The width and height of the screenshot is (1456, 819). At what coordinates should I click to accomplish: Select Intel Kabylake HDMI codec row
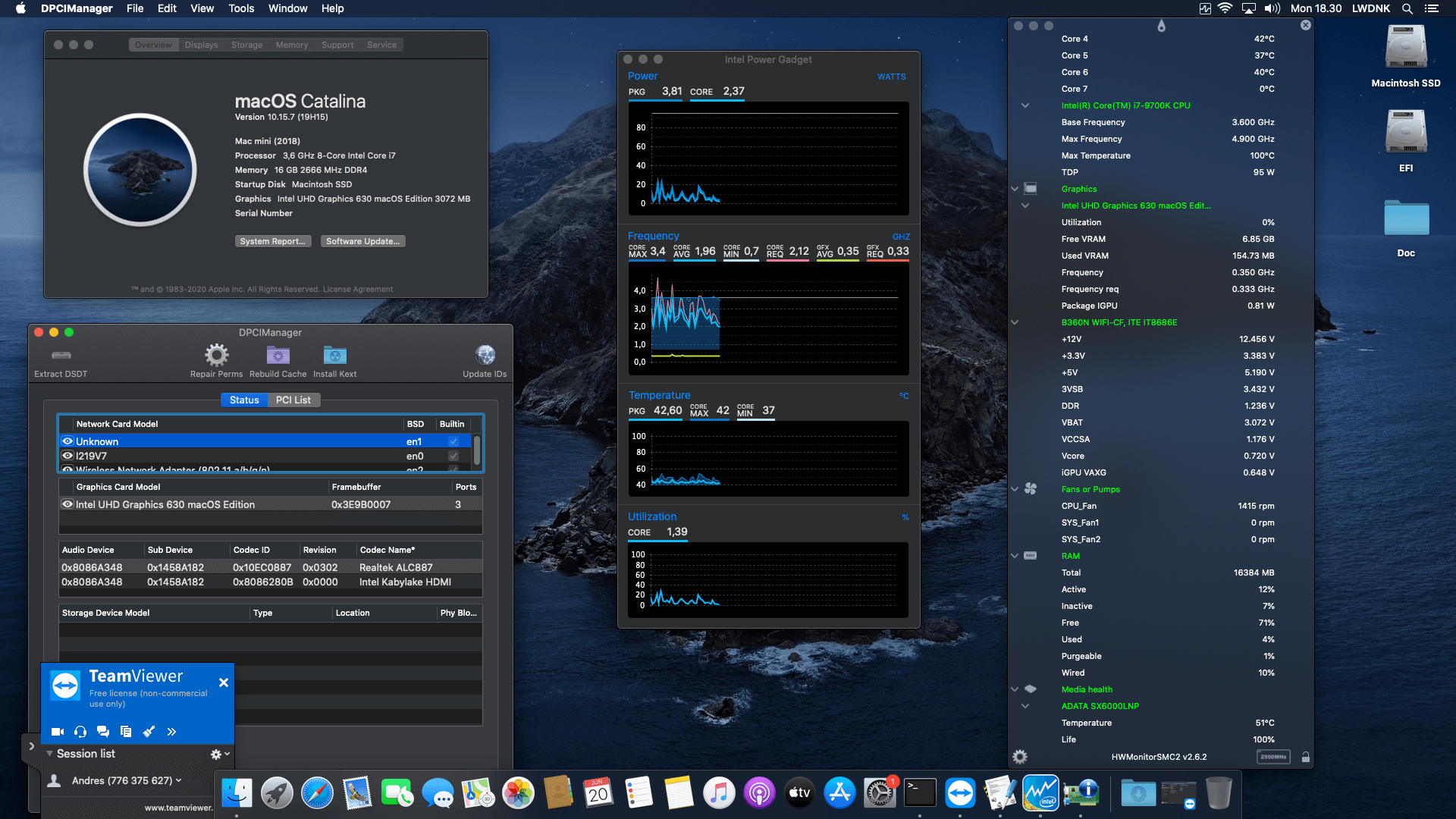(x=271, y=582)
